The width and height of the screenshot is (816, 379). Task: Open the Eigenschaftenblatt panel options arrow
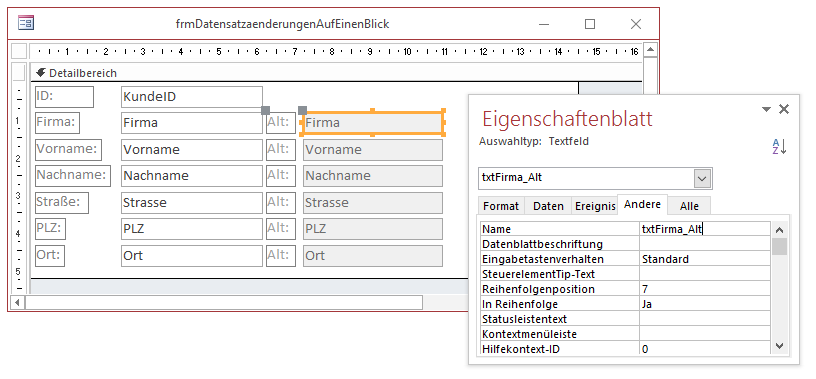pos(766,109)
